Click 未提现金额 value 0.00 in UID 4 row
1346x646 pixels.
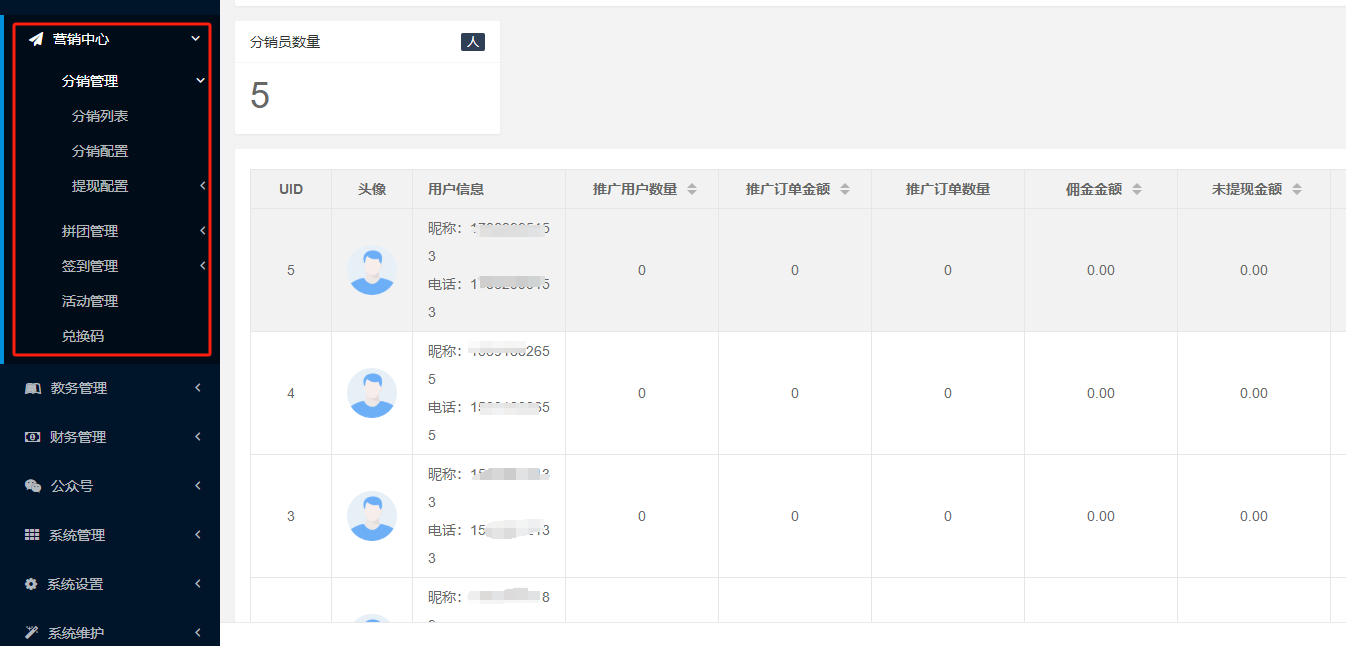pos(1254,393)
